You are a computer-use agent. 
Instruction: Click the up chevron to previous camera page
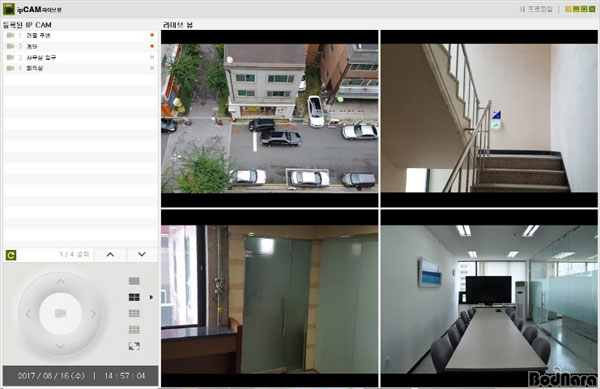point(110,255)
